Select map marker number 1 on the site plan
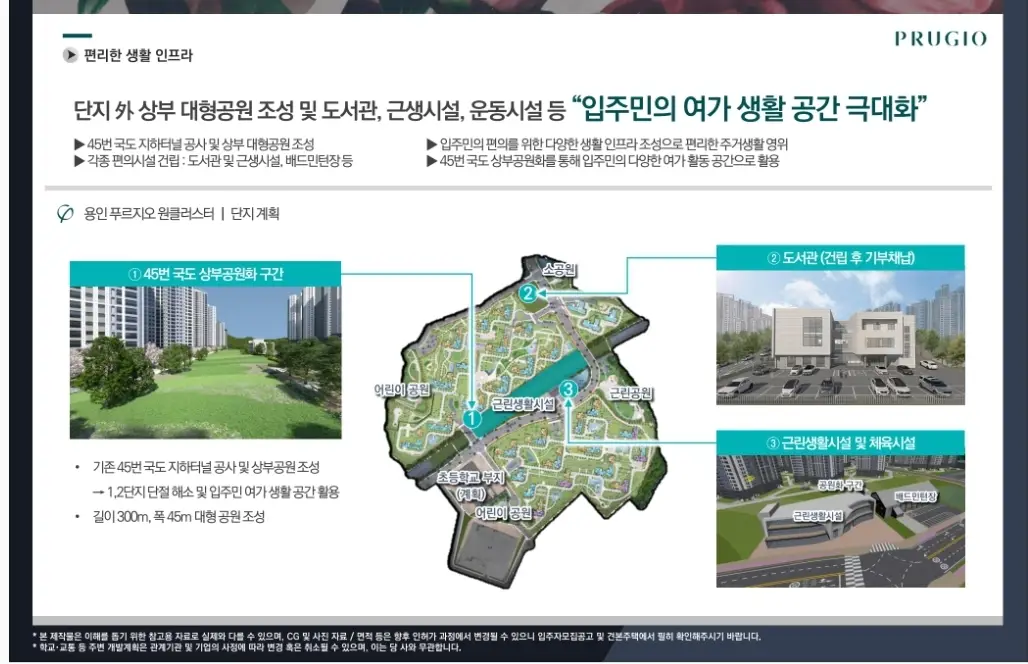This screenshot has height=664, width=1028. 472,418
